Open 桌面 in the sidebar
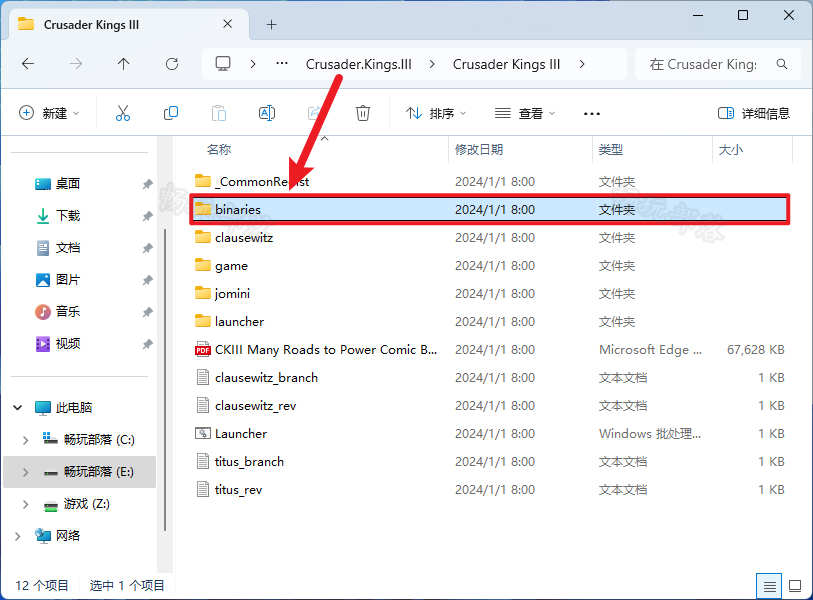Viewport: 813px width, 600px height. pyautogui.click(x=67, y=184)
